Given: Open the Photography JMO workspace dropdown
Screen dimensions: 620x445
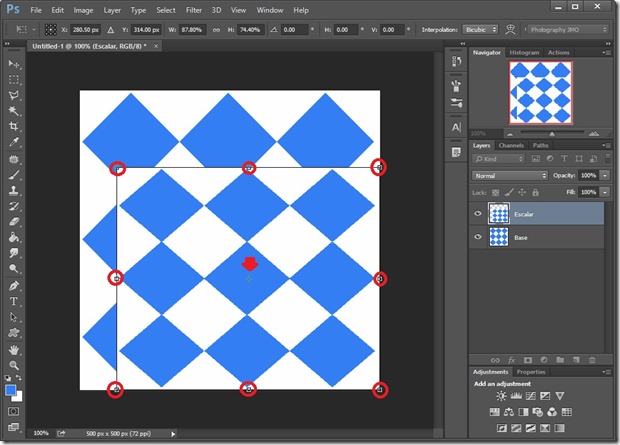Looking at the screenshot, I should point(567,30).
